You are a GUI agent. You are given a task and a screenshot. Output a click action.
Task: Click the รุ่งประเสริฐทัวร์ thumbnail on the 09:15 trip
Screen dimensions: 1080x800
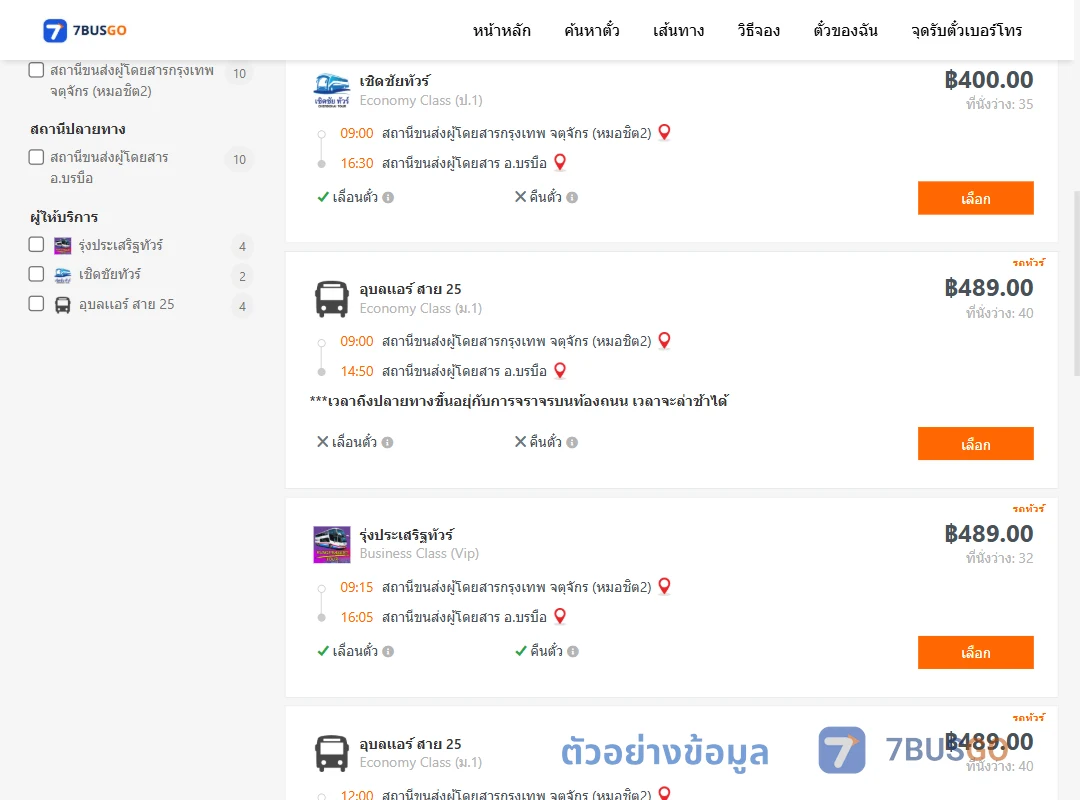click(331, 544)
